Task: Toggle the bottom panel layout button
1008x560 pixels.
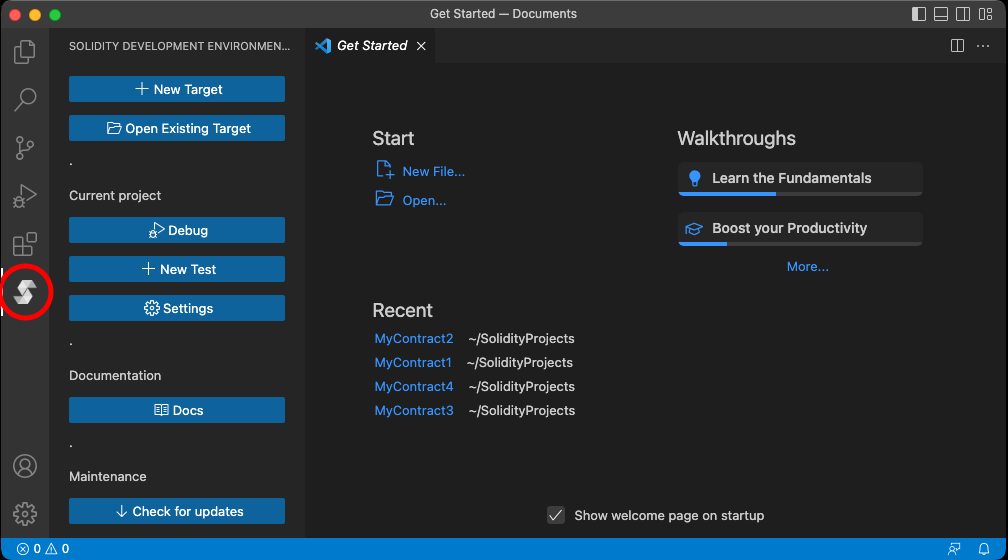Action: 941,14
